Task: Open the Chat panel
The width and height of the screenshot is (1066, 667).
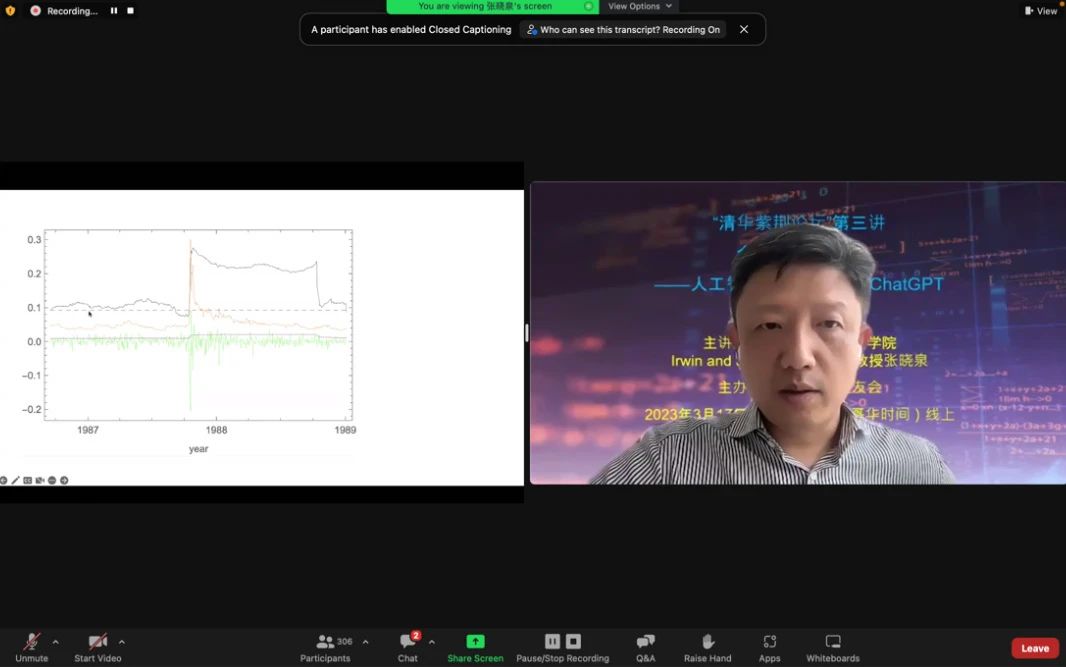Action: [x=408, y=647]
